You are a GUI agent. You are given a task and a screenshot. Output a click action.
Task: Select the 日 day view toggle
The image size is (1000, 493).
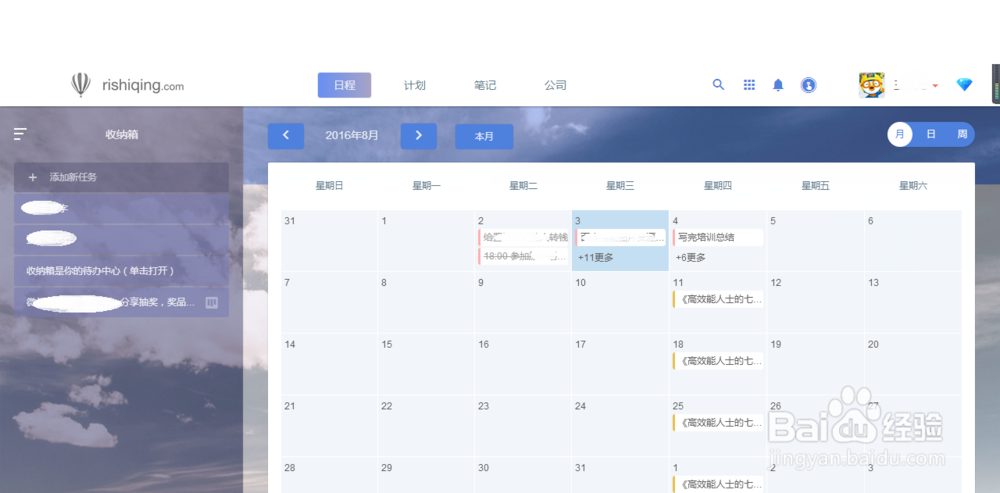[x=931, y=135]
